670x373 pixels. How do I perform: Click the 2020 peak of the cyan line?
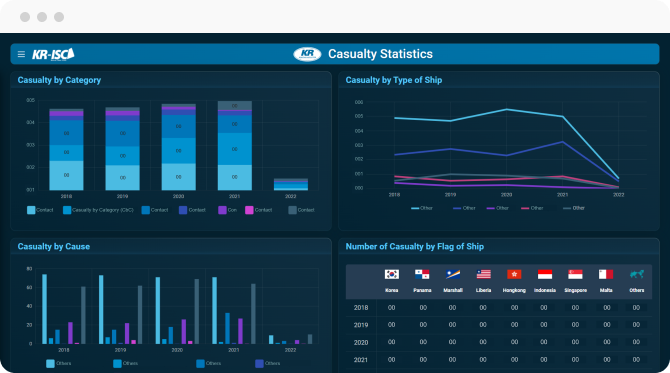pos(506,109)
